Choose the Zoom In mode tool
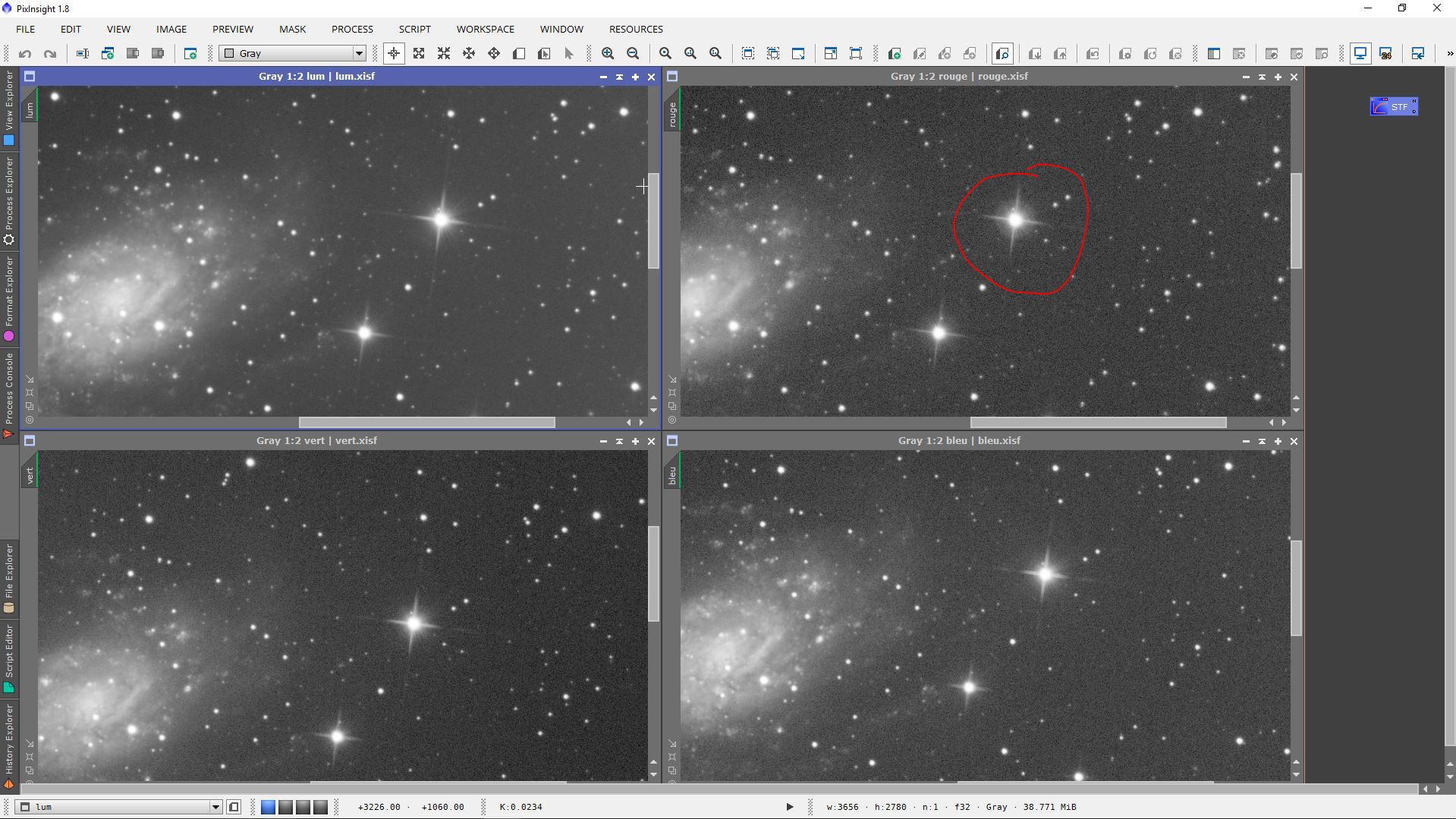Image resolution: width=1456 pixels, height=819 pixels. click(419, 54)
